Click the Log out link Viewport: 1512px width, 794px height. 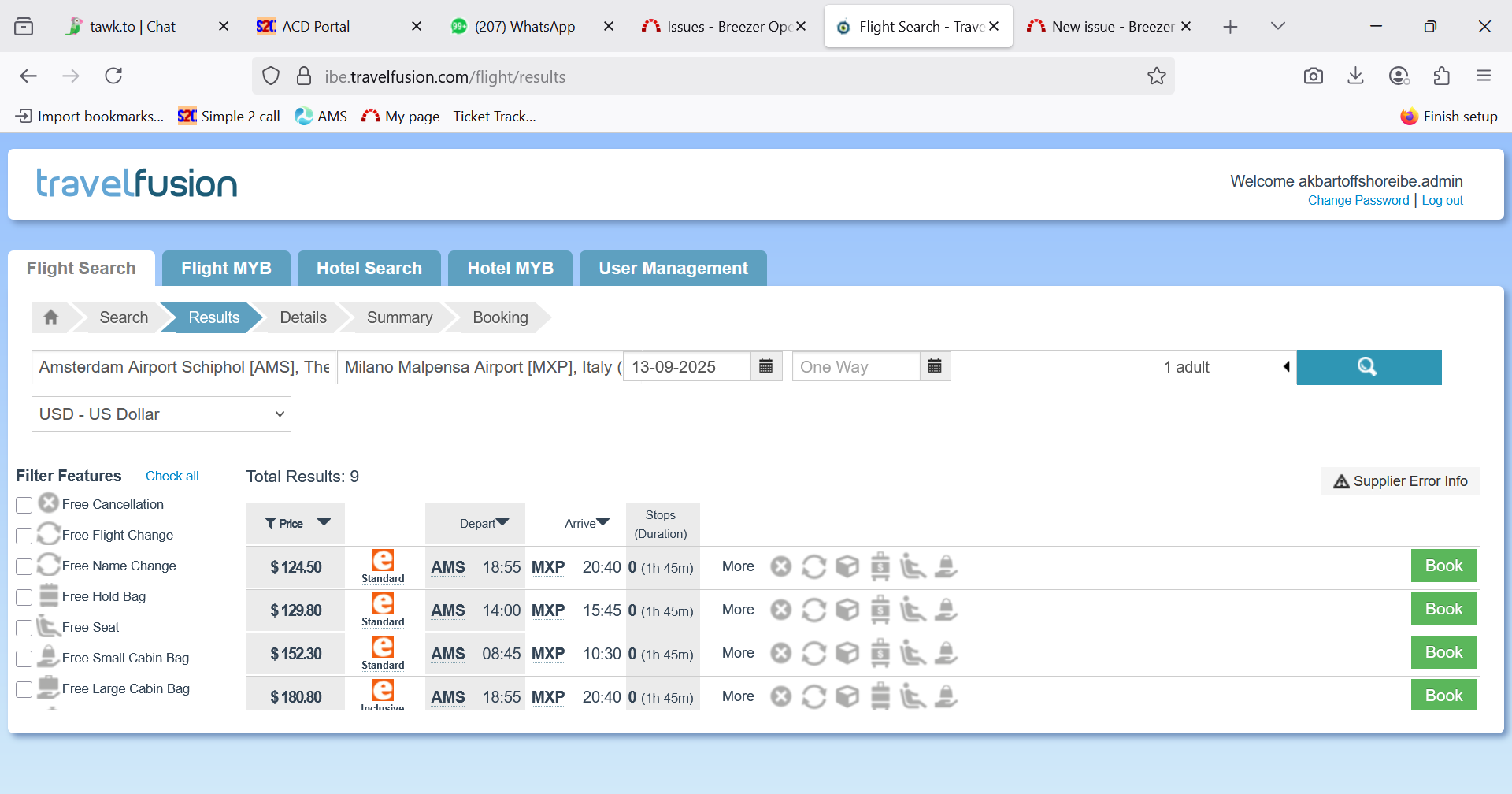[1442, 201]
